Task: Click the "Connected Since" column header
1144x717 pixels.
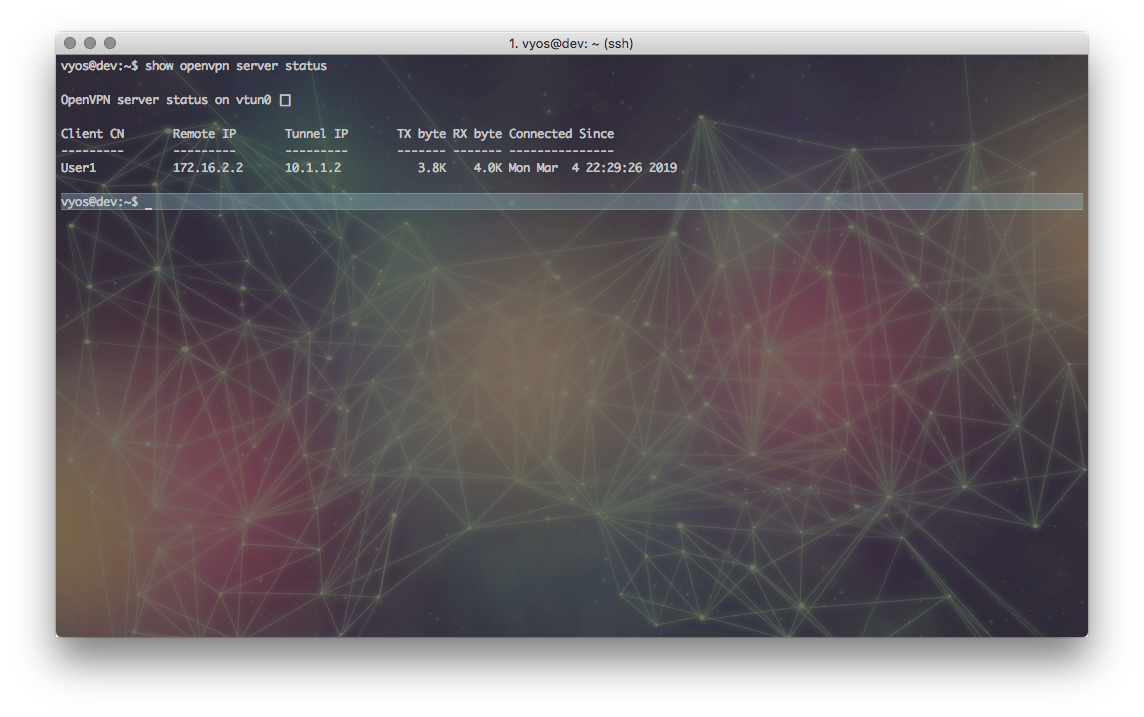Action: pos(561,134)
